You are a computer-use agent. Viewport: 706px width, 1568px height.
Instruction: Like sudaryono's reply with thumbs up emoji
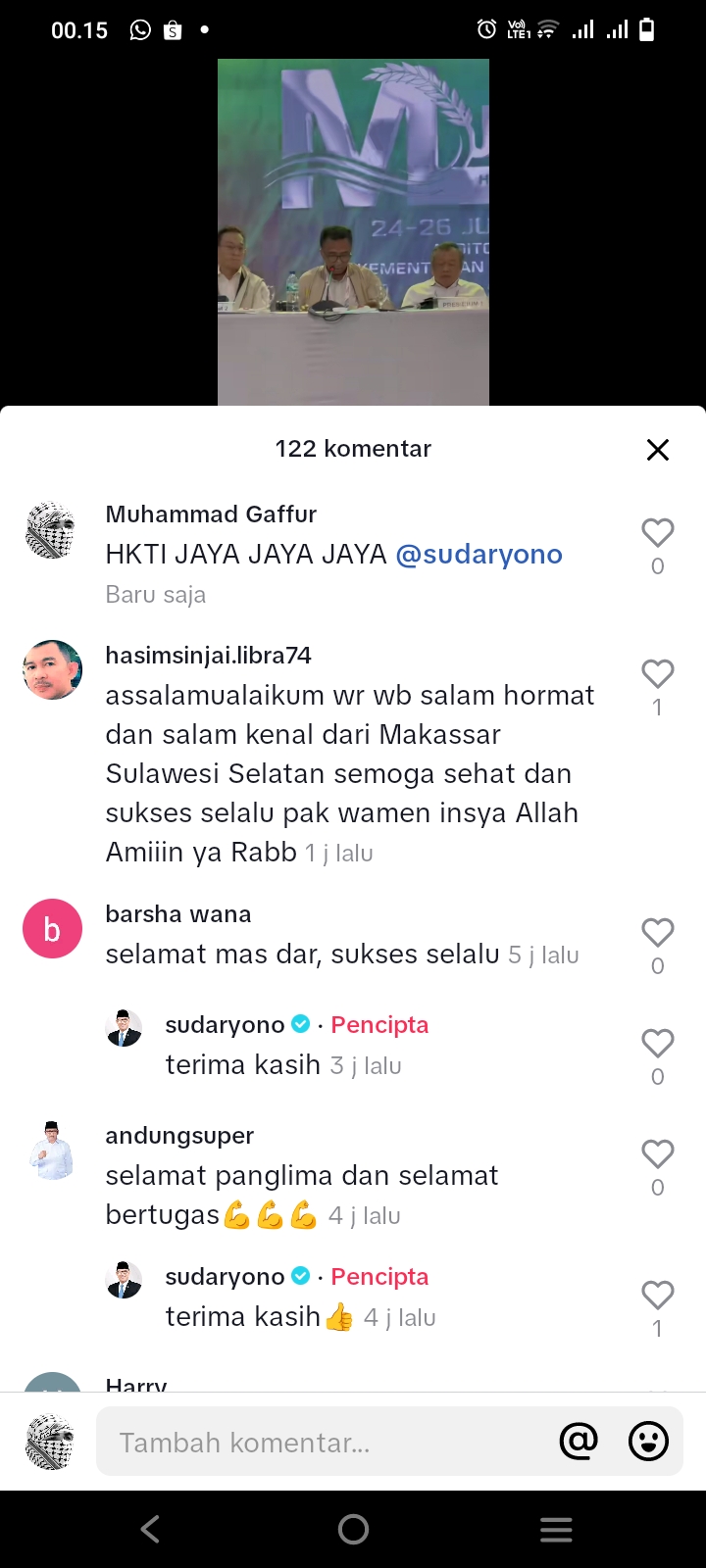pyautogui.click(x=658, y=1296)
